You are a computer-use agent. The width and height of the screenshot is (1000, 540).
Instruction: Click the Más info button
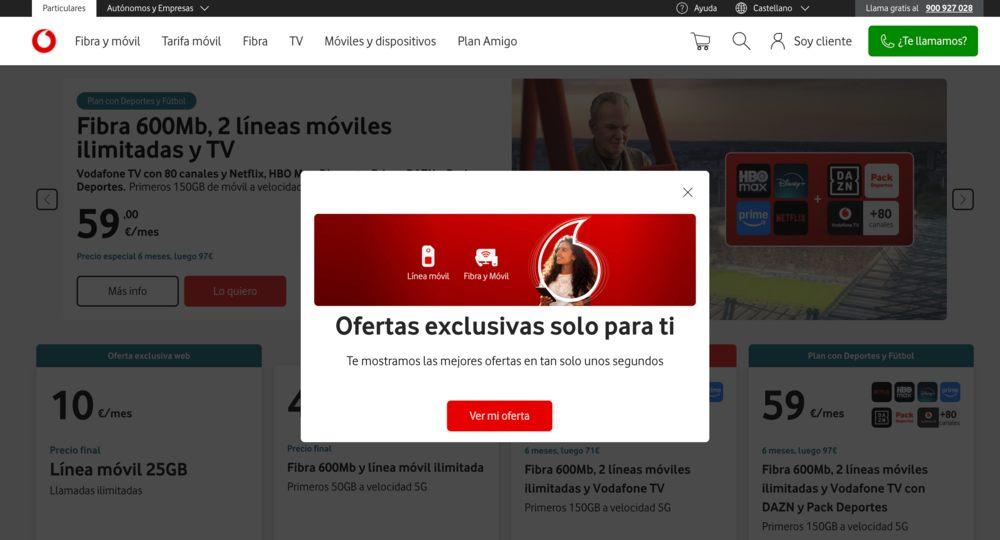(128, 291)
